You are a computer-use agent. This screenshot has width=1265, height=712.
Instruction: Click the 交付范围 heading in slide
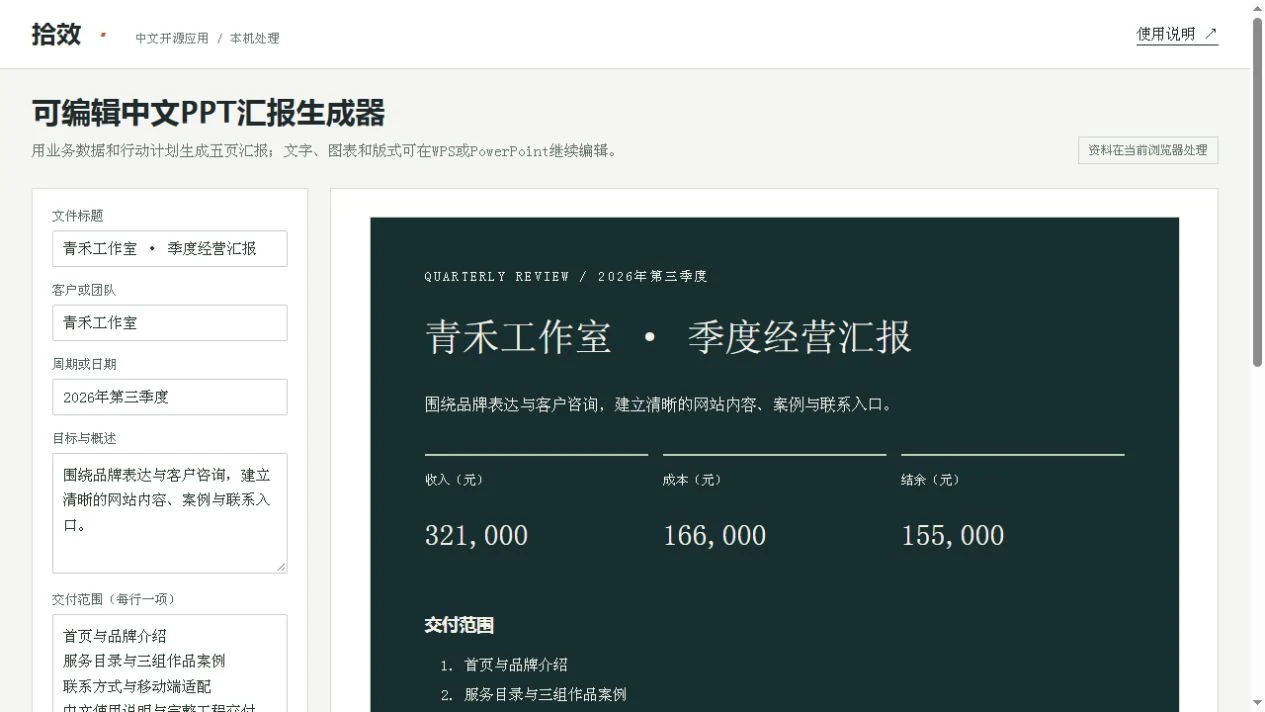coord(459,625)
